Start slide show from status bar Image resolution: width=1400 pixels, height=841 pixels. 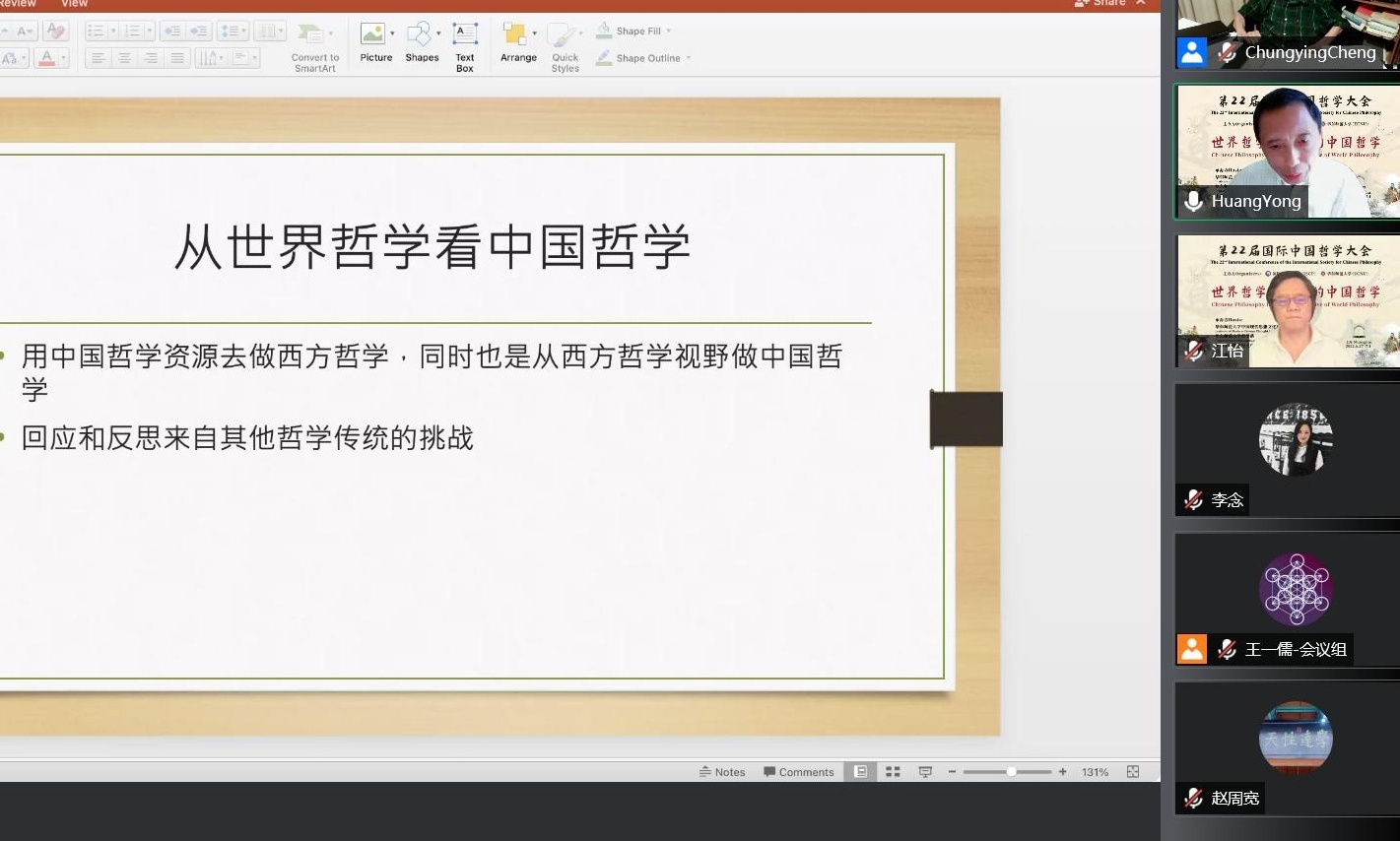coord(925,772)
